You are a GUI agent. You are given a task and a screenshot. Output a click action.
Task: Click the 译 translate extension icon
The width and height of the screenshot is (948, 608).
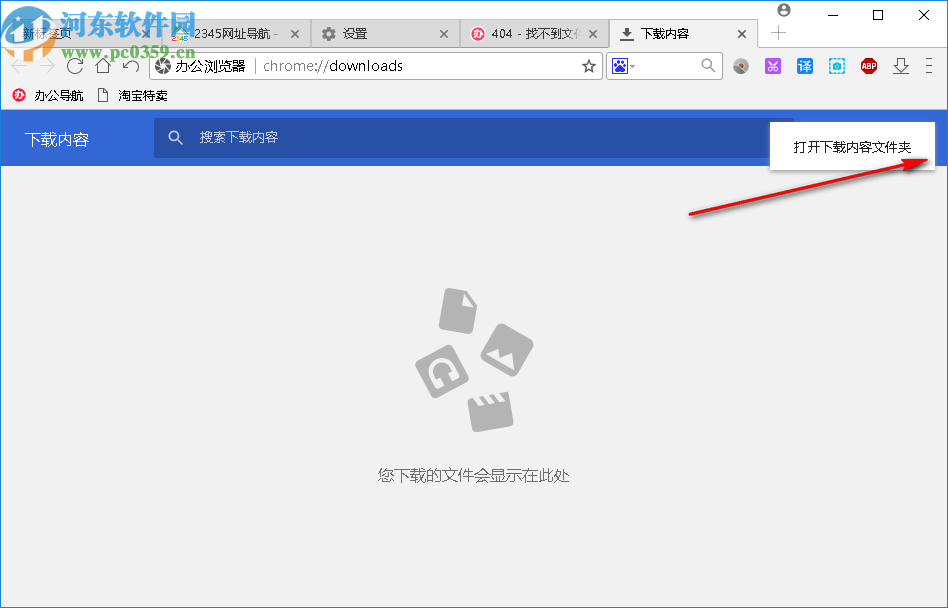(805, 66)
